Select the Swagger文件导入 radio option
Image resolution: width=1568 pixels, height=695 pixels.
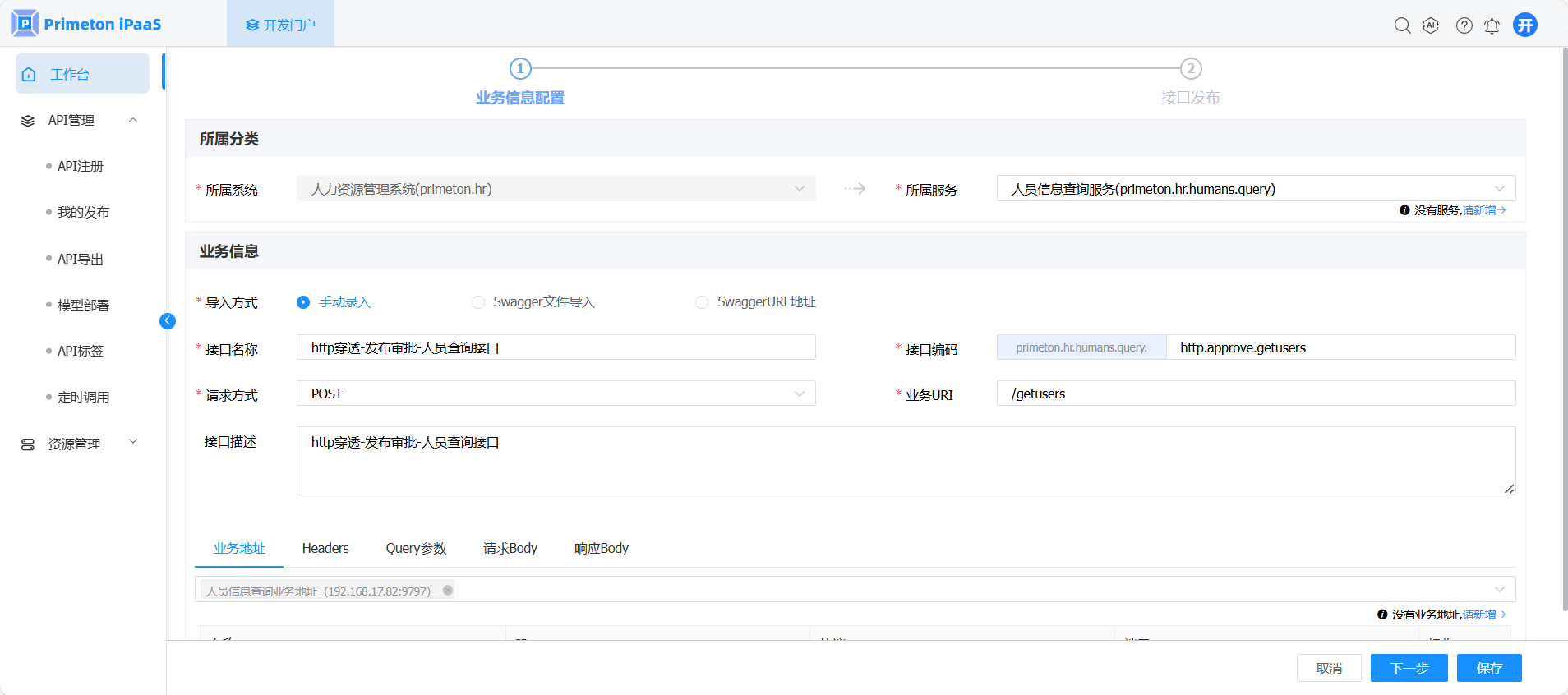point(478,302)
